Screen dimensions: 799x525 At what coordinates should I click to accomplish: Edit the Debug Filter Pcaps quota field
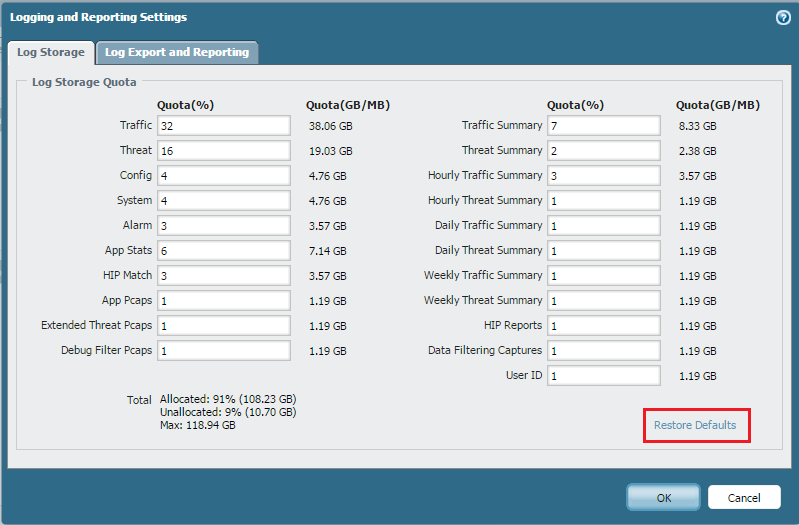224,350
